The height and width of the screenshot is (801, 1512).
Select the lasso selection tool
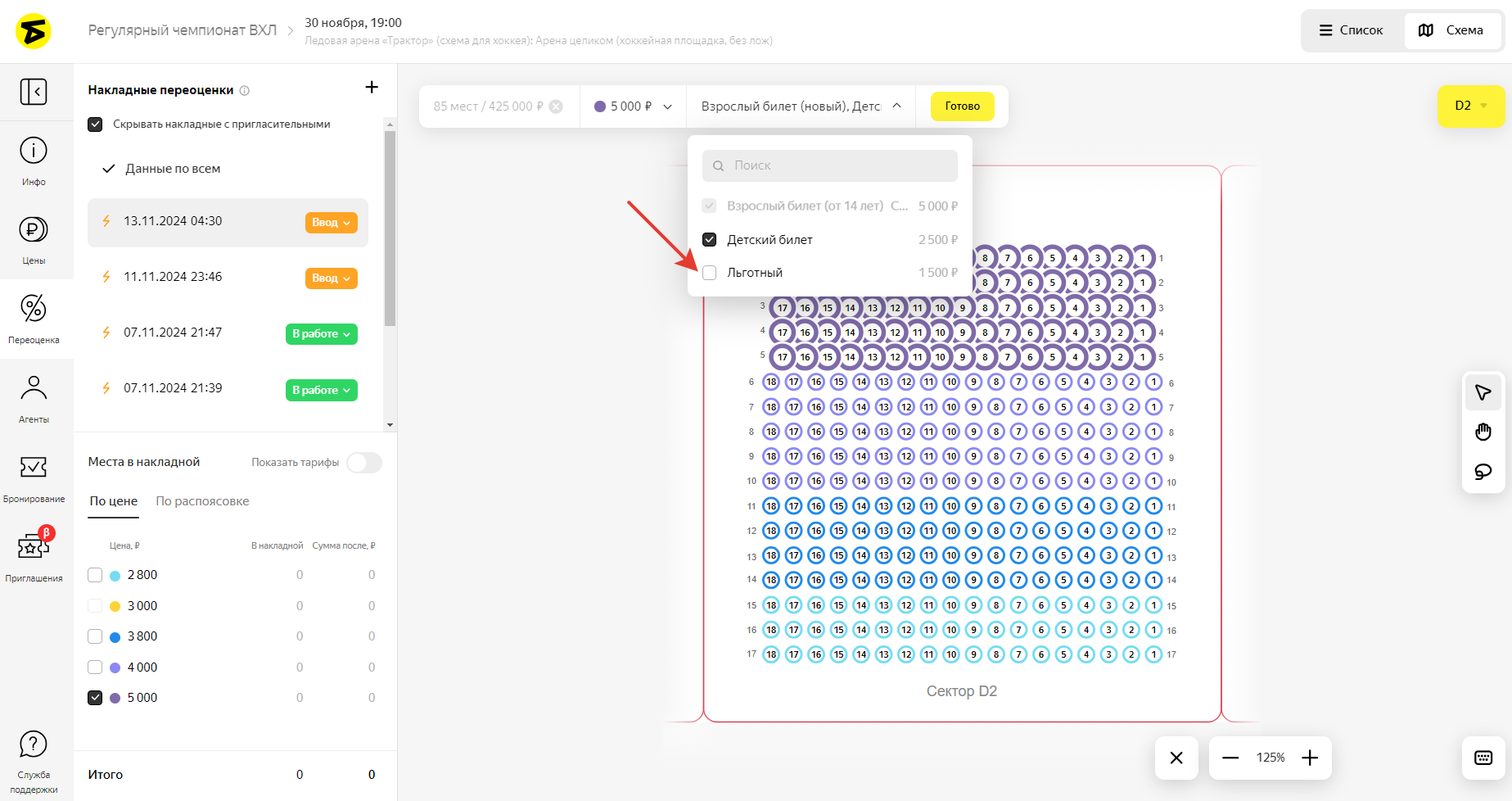tap(1483, 472)
